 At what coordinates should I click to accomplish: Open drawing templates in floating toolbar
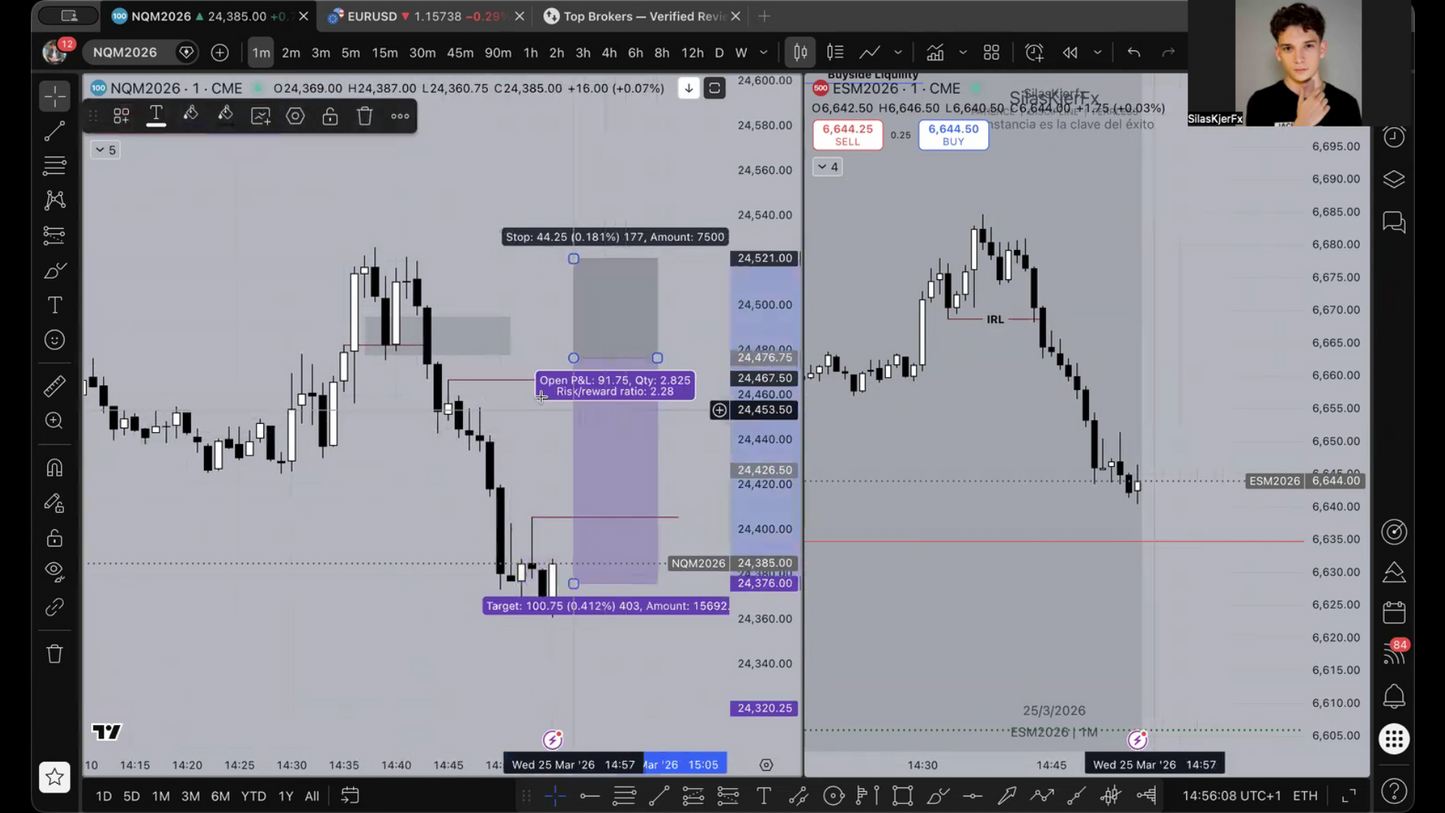pyautogui.click(x=121, y=116)
